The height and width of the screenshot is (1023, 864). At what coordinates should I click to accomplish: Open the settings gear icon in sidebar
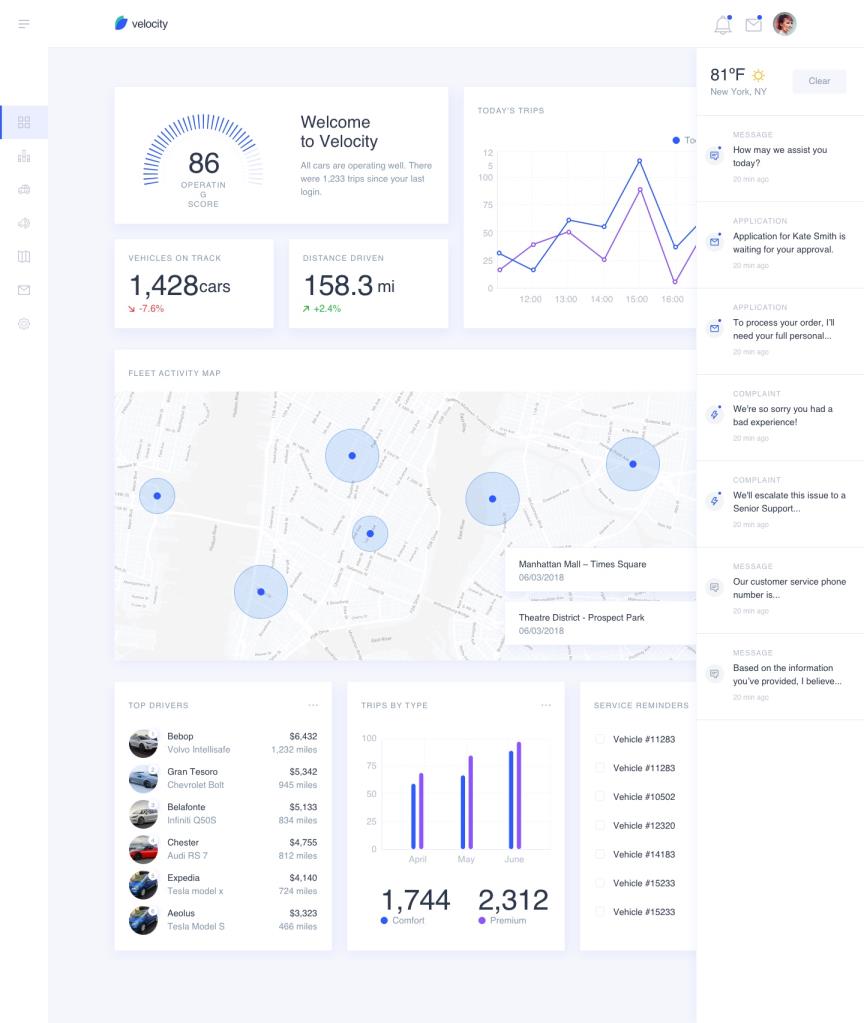24,324
